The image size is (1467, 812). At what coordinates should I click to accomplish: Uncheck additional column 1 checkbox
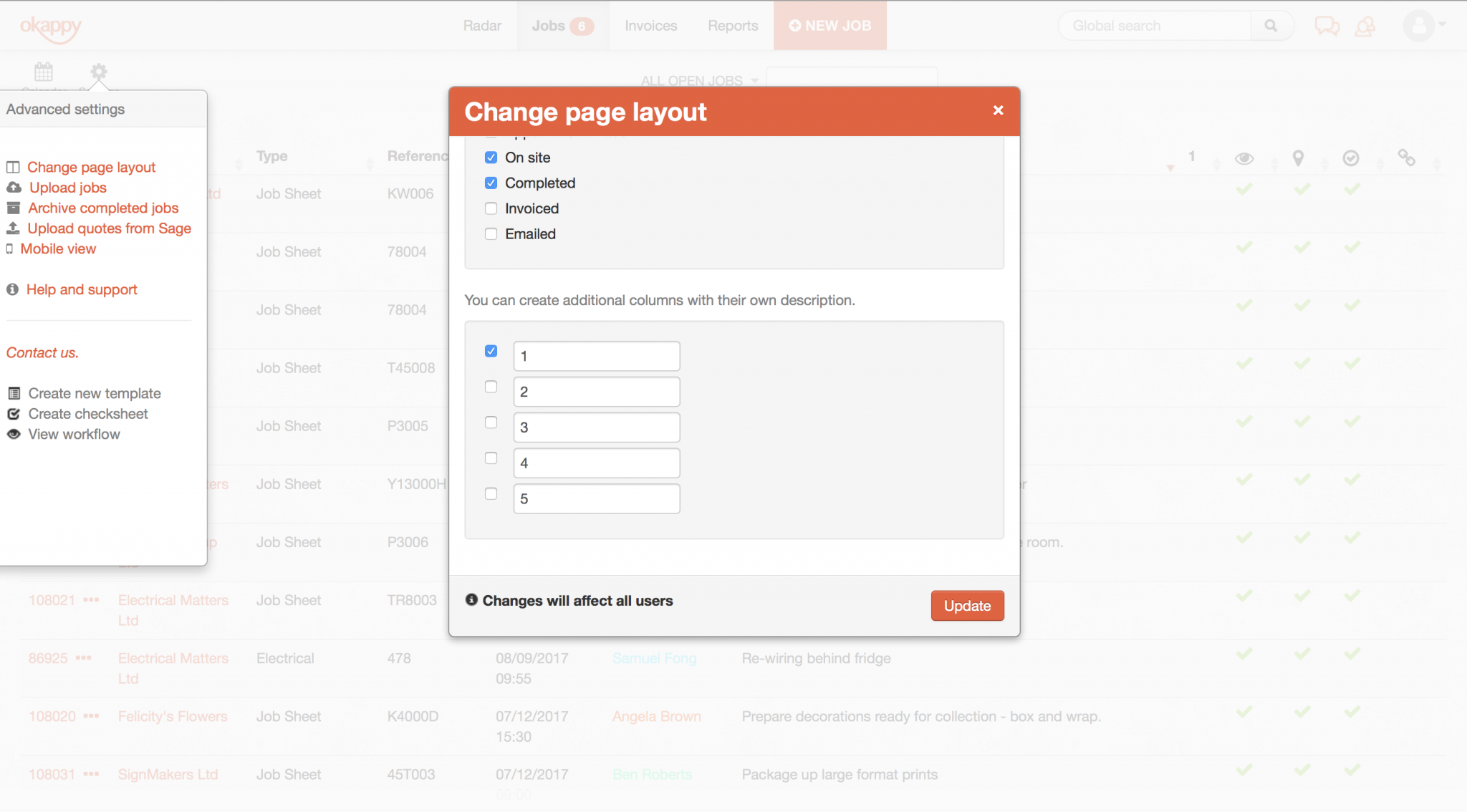(x=491, y=351)
